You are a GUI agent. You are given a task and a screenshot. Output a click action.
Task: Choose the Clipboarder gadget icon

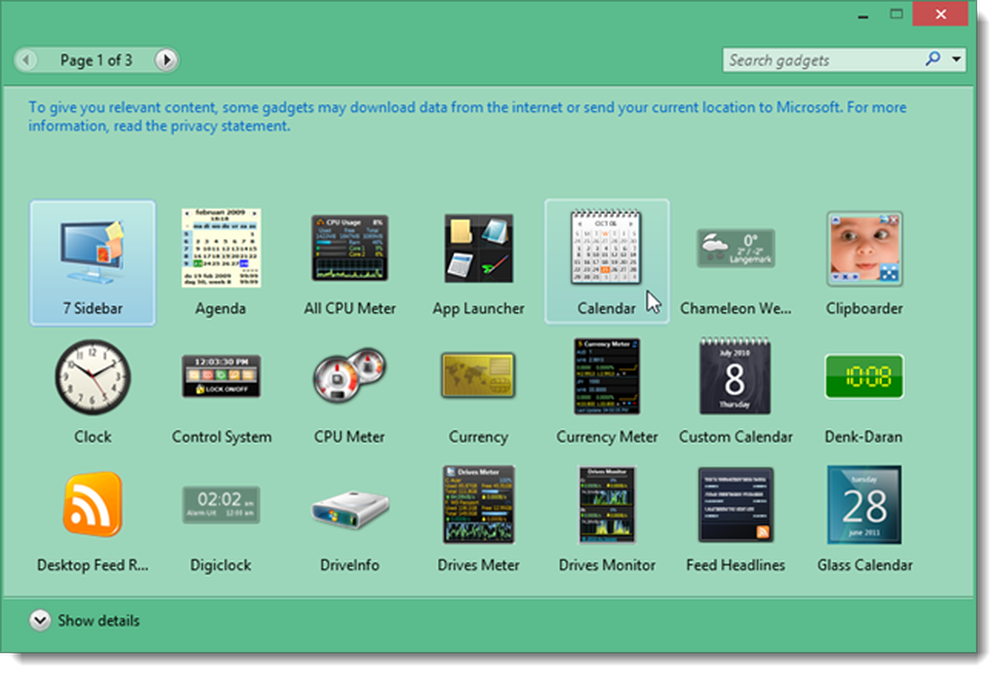(864, 248)
